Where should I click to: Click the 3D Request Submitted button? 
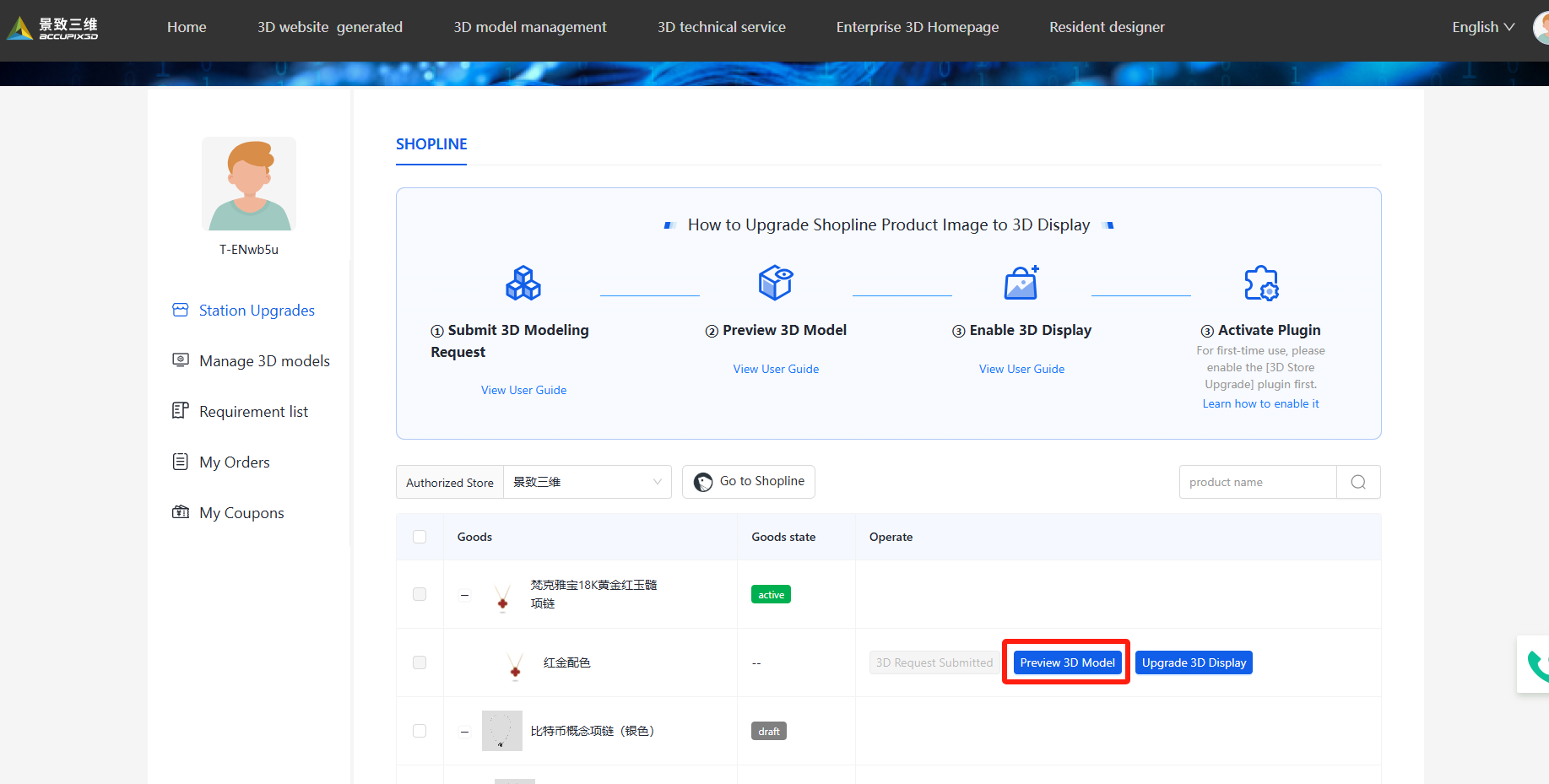[934, 662]
